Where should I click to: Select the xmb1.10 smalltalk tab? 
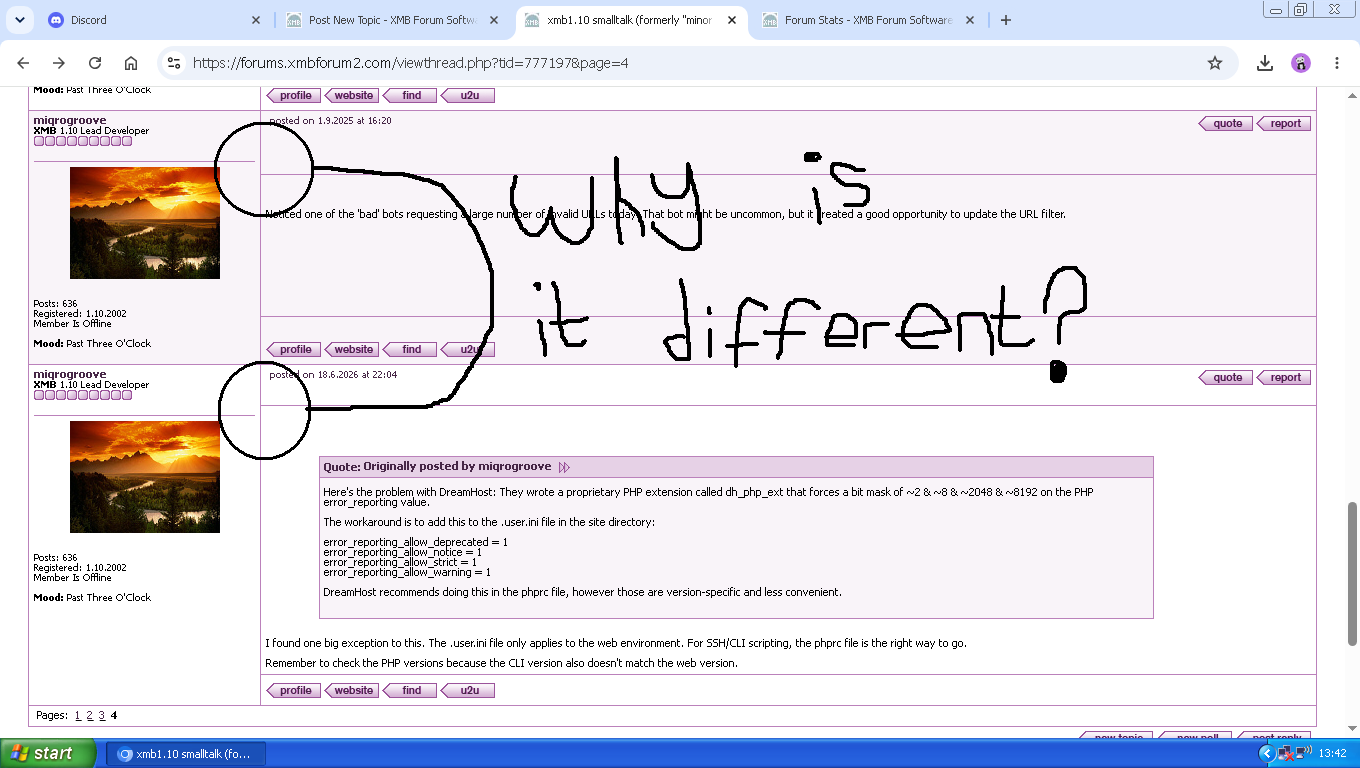pyautogui.click(x=631, y=20)
